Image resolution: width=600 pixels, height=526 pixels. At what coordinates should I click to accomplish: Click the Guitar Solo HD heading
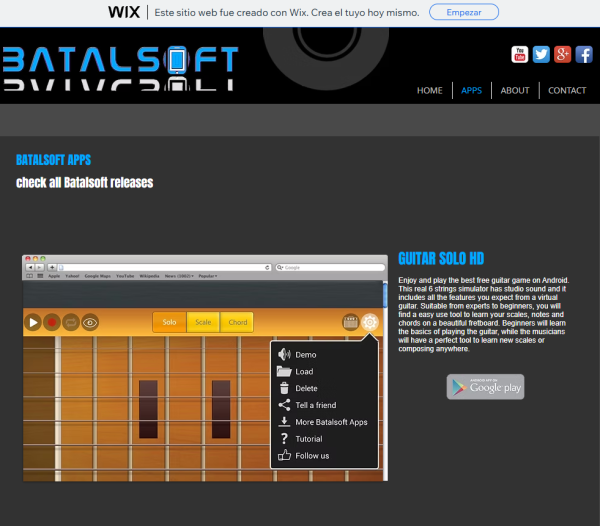pyautogui.click(x=441, y=259)
